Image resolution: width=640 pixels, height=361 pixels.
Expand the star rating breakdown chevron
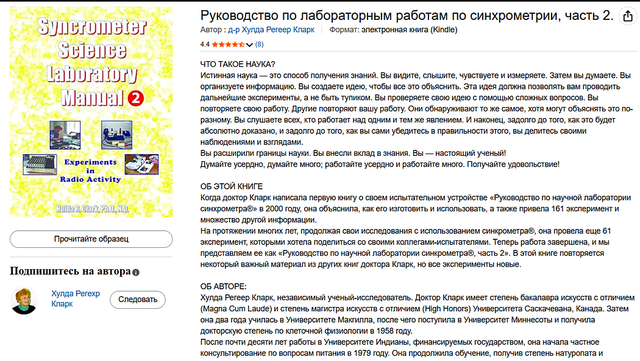click(x=249, y=45)
